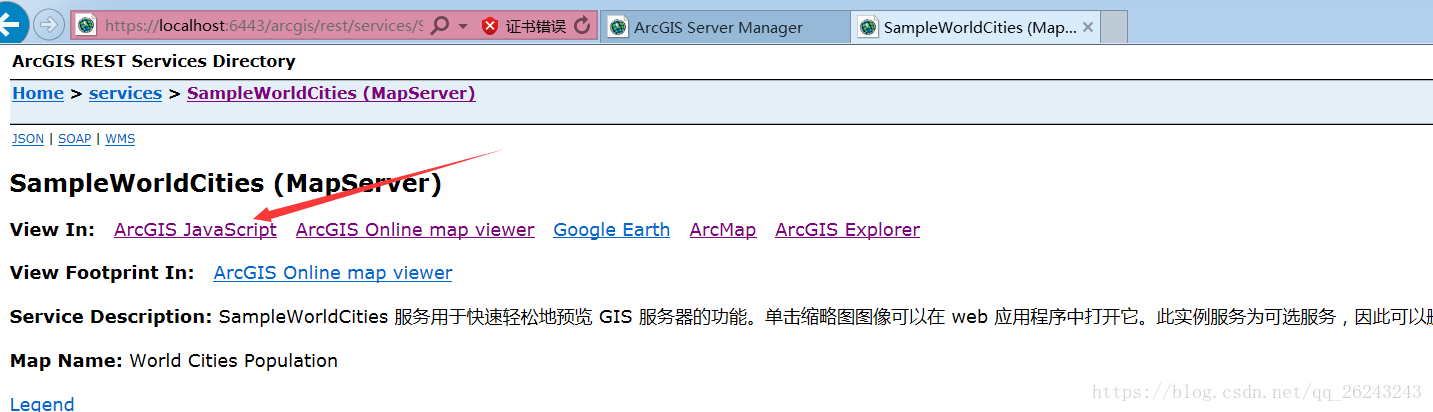Open the address bar dropdown arrow

(x=463, y=27)
